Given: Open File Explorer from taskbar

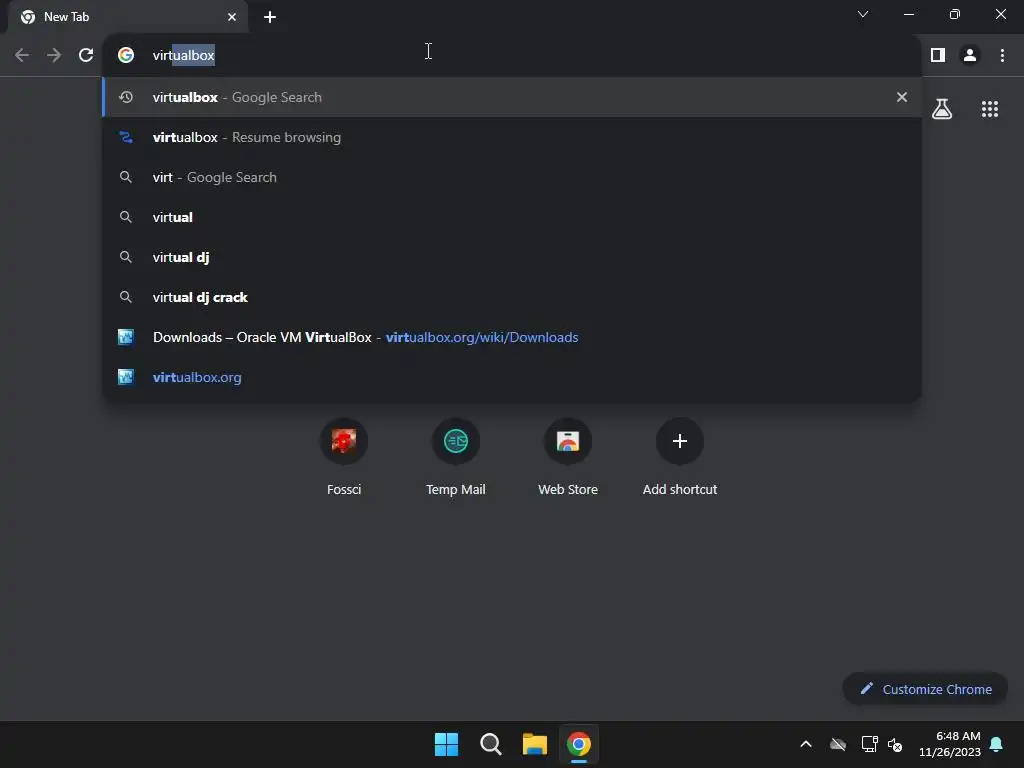Looking at the screenshot, I should tap(534, 744).
